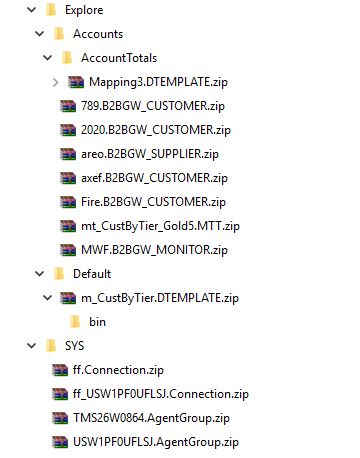Select the Explore tree label

tap(84, 10)
